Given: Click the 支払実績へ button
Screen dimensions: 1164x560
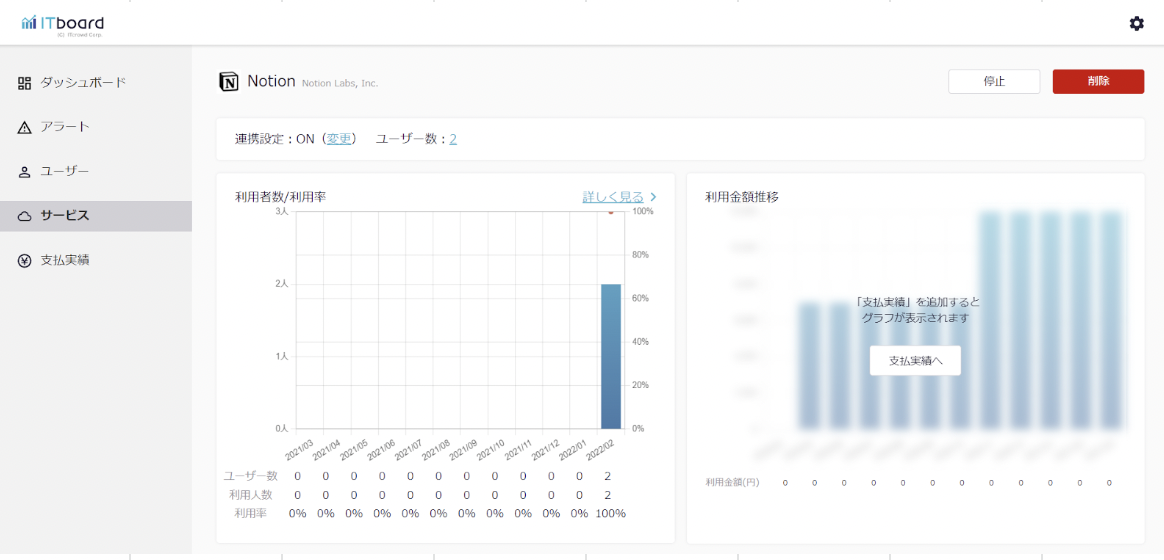Looking at the screenshot, I should (915, 360).
